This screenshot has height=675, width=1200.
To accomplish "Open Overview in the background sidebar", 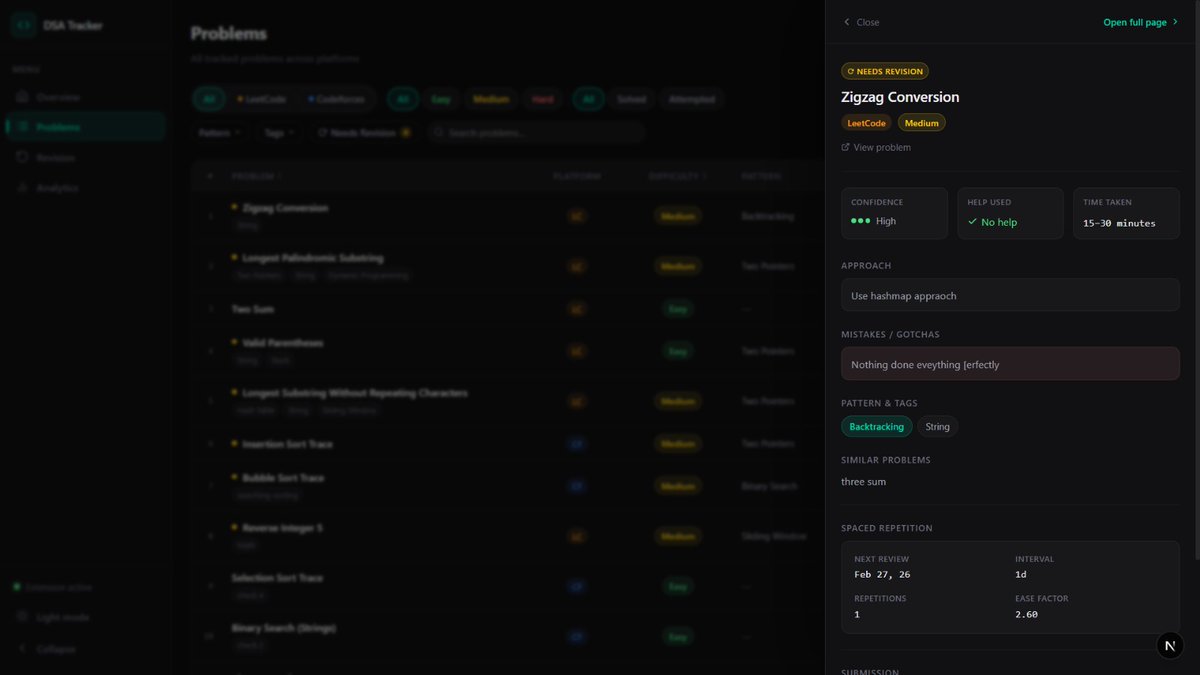I will coord(85,97).
